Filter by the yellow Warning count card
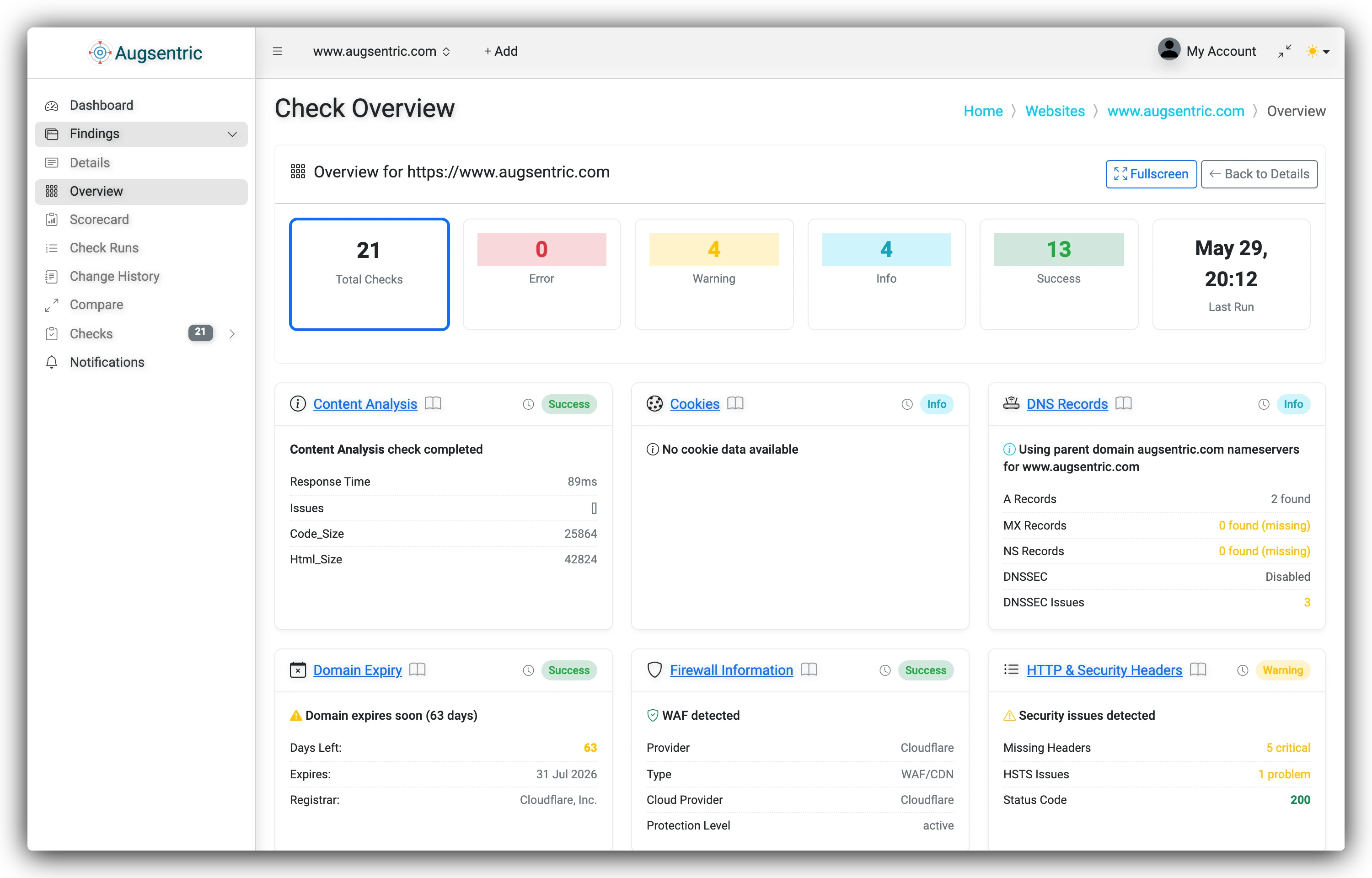The width and height of the screenshot is (1372, 878). 713,274
